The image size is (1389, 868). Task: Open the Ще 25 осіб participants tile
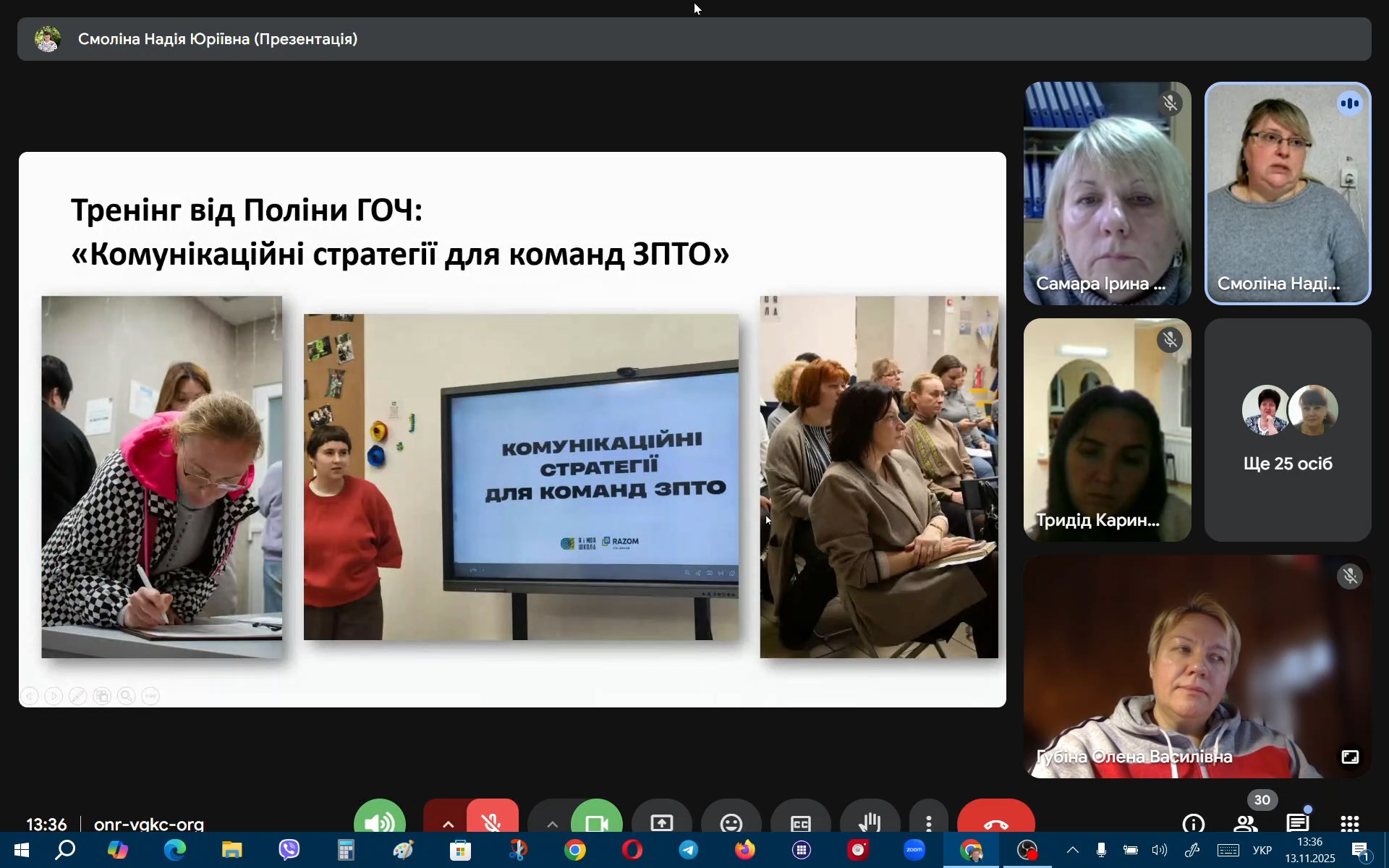[x=1287, y=430]
